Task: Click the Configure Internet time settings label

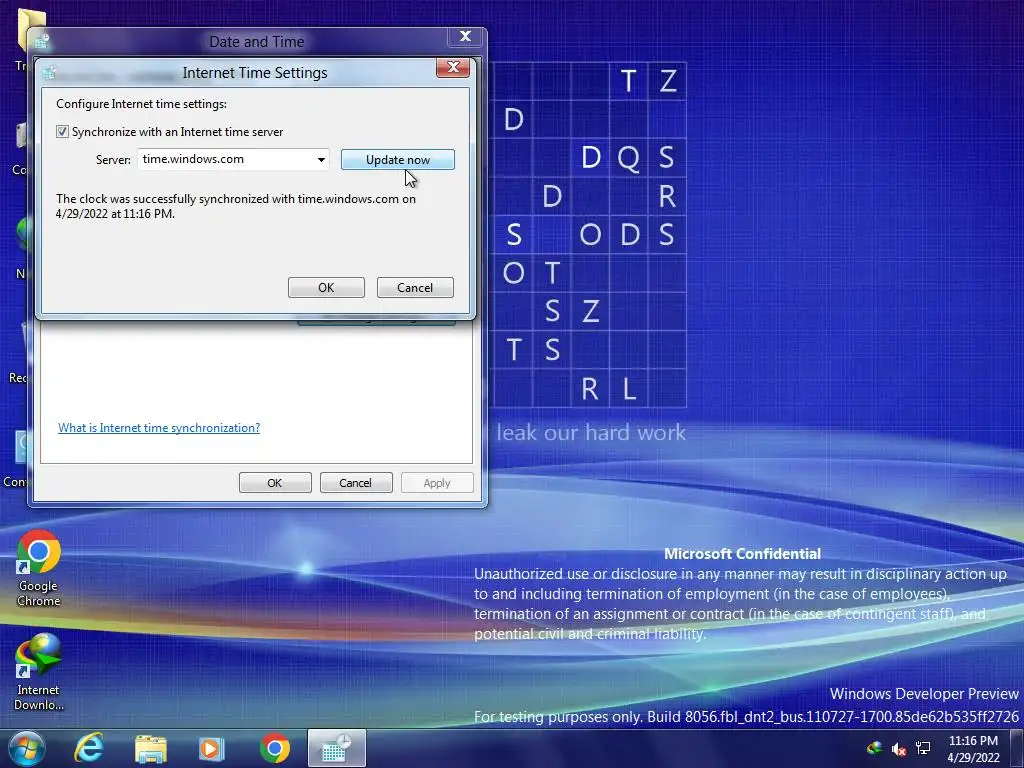Action: pyautogui.click(x=141, y=104)
